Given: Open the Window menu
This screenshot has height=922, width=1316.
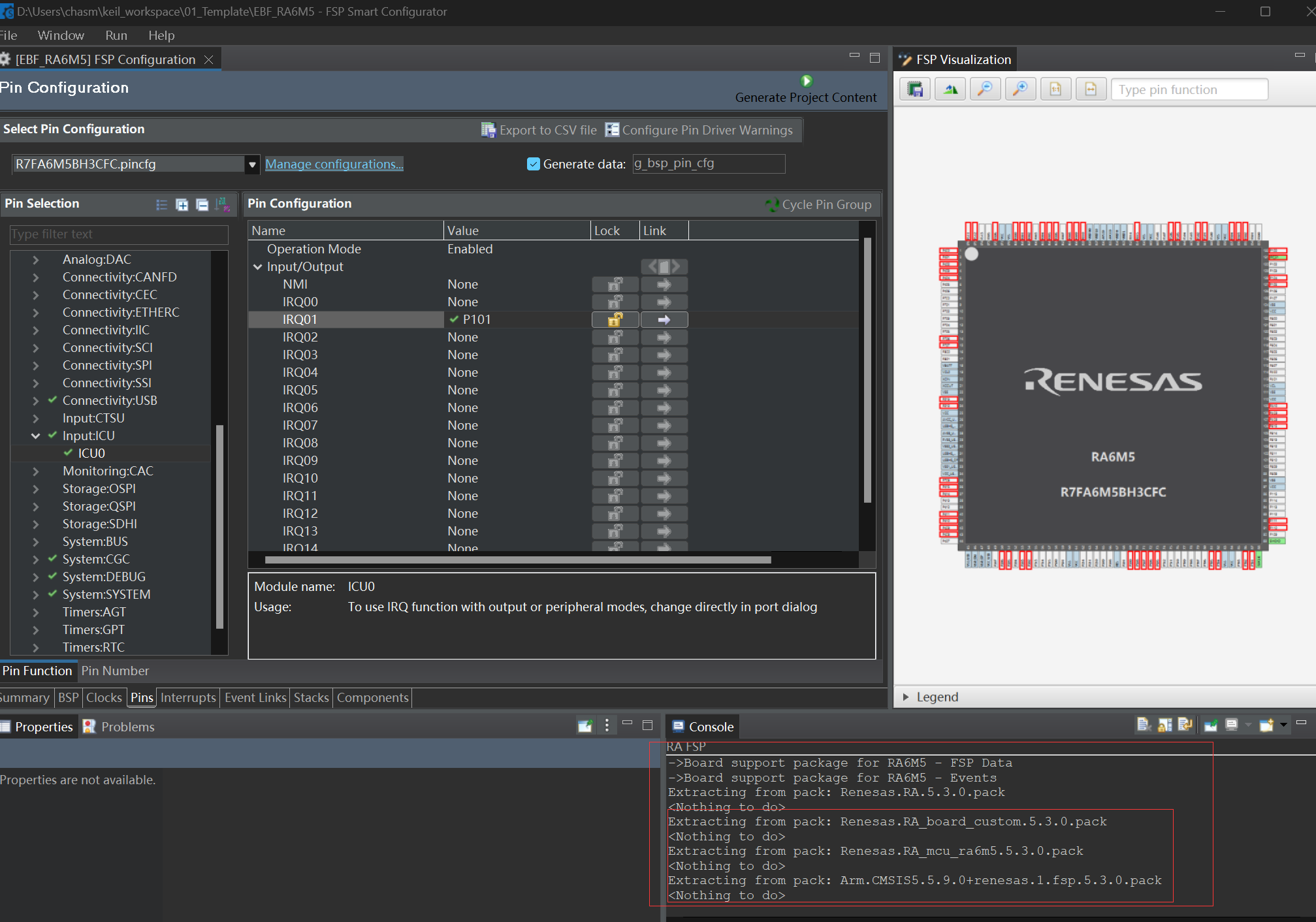Looking at the screenshot, I should tap(61, 35).
